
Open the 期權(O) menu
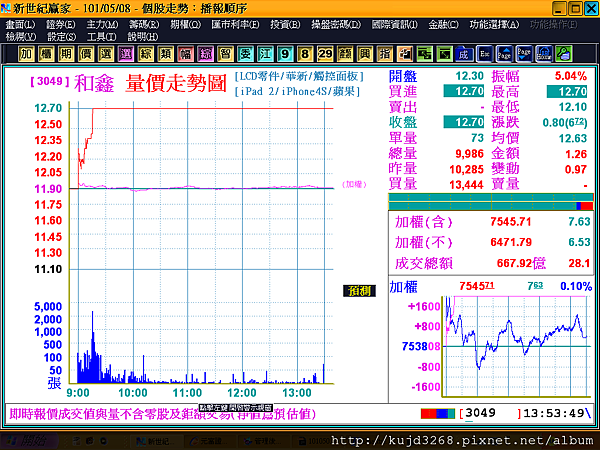[x=185, y=25]
